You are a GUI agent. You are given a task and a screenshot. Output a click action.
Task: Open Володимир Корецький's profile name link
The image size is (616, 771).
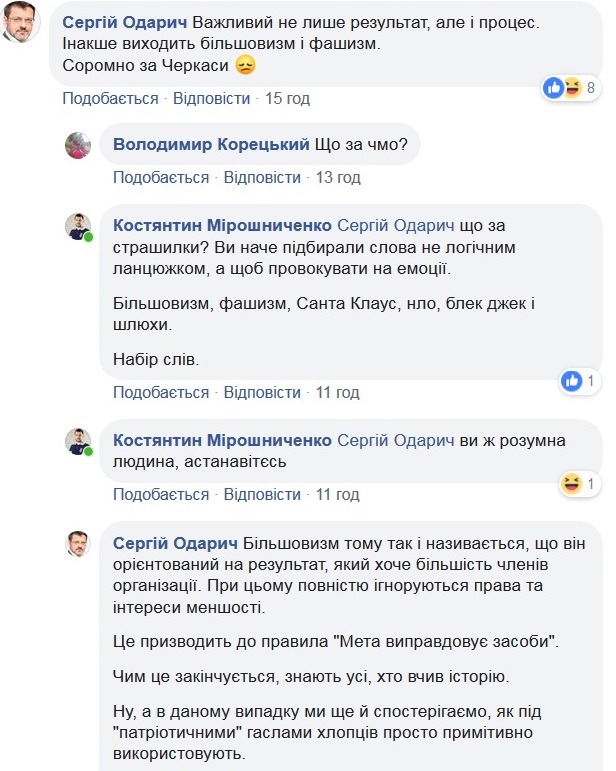(x=211, y=145)
